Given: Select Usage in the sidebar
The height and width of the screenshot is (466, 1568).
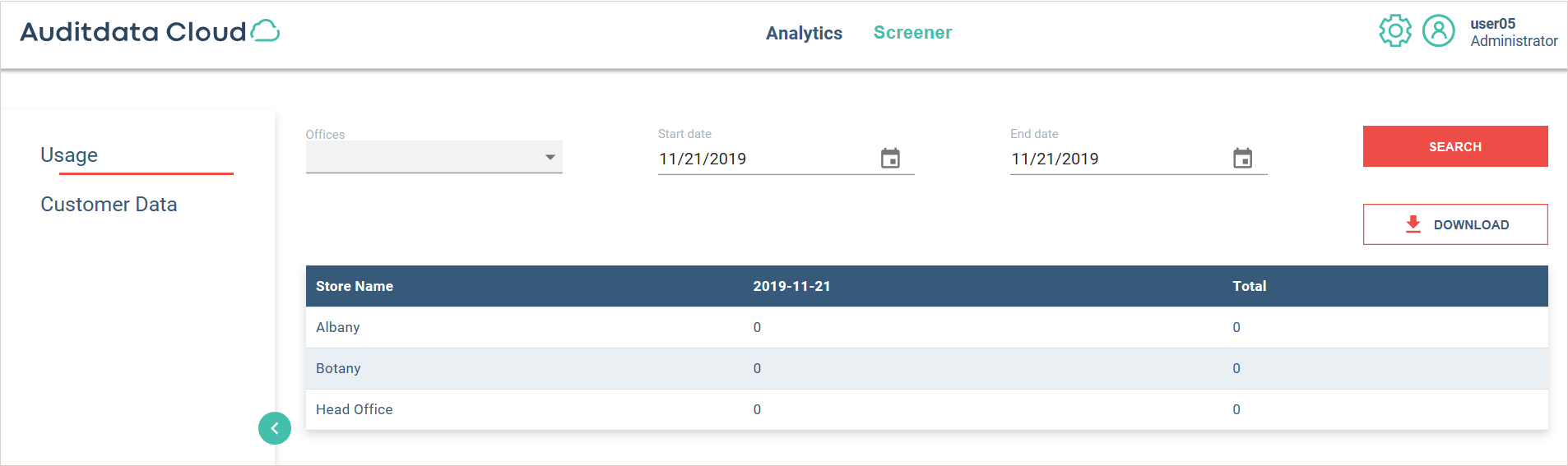Looking at the screenshot, I should [x=69, y=155].
